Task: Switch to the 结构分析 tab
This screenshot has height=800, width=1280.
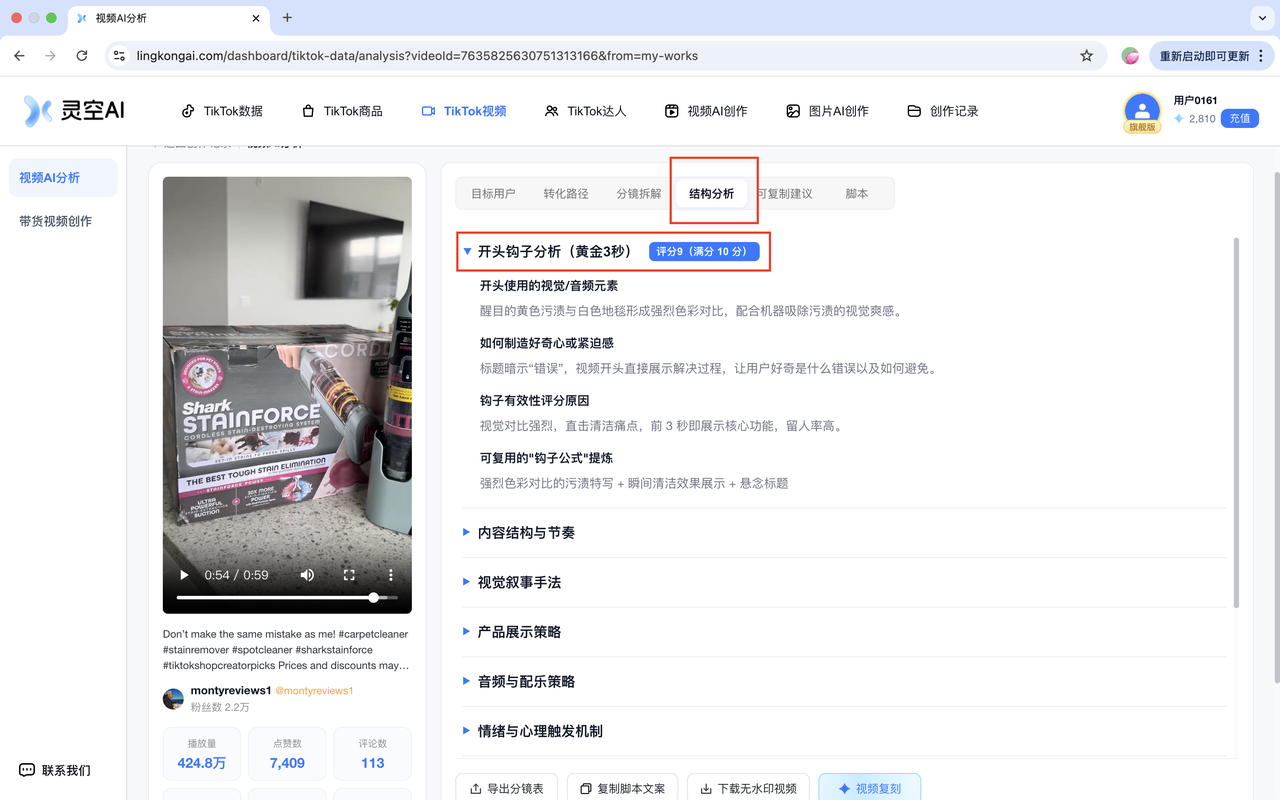Action: pyautogui.click(x=711, y=193)
